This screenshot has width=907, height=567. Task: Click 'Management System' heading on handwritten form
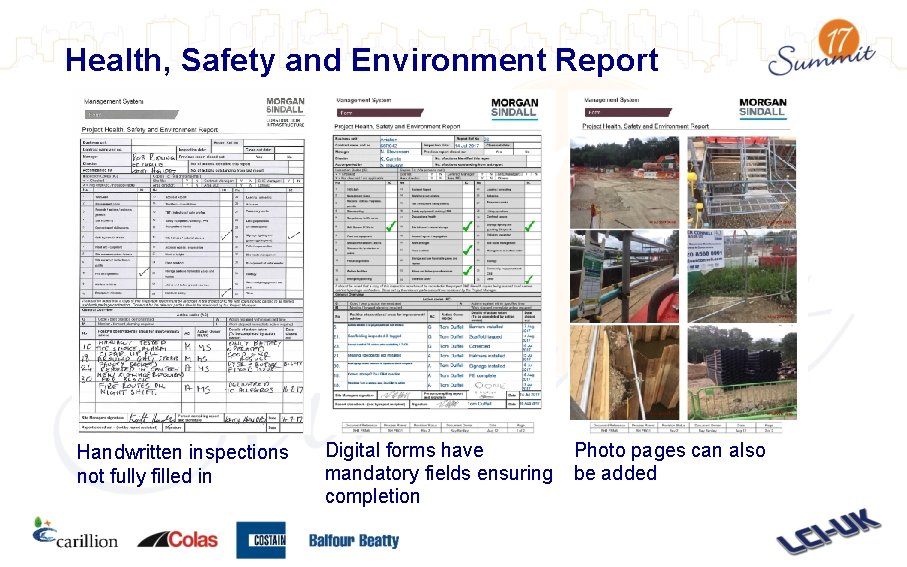coord(113,101)
